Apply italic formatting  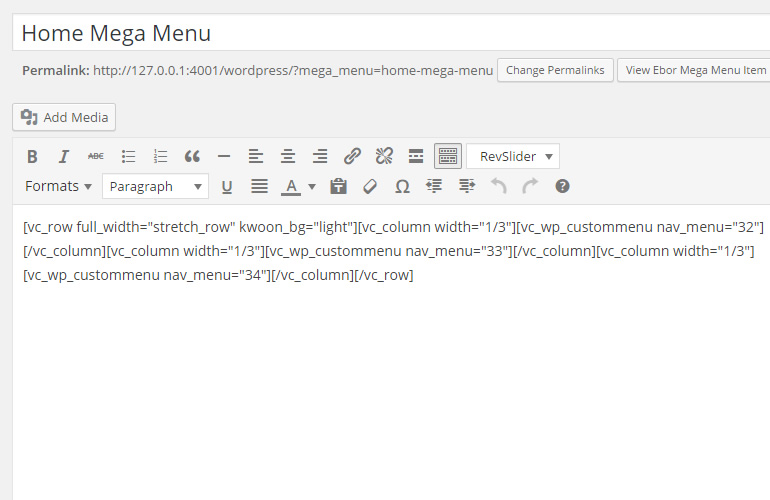tap(64, 157)
